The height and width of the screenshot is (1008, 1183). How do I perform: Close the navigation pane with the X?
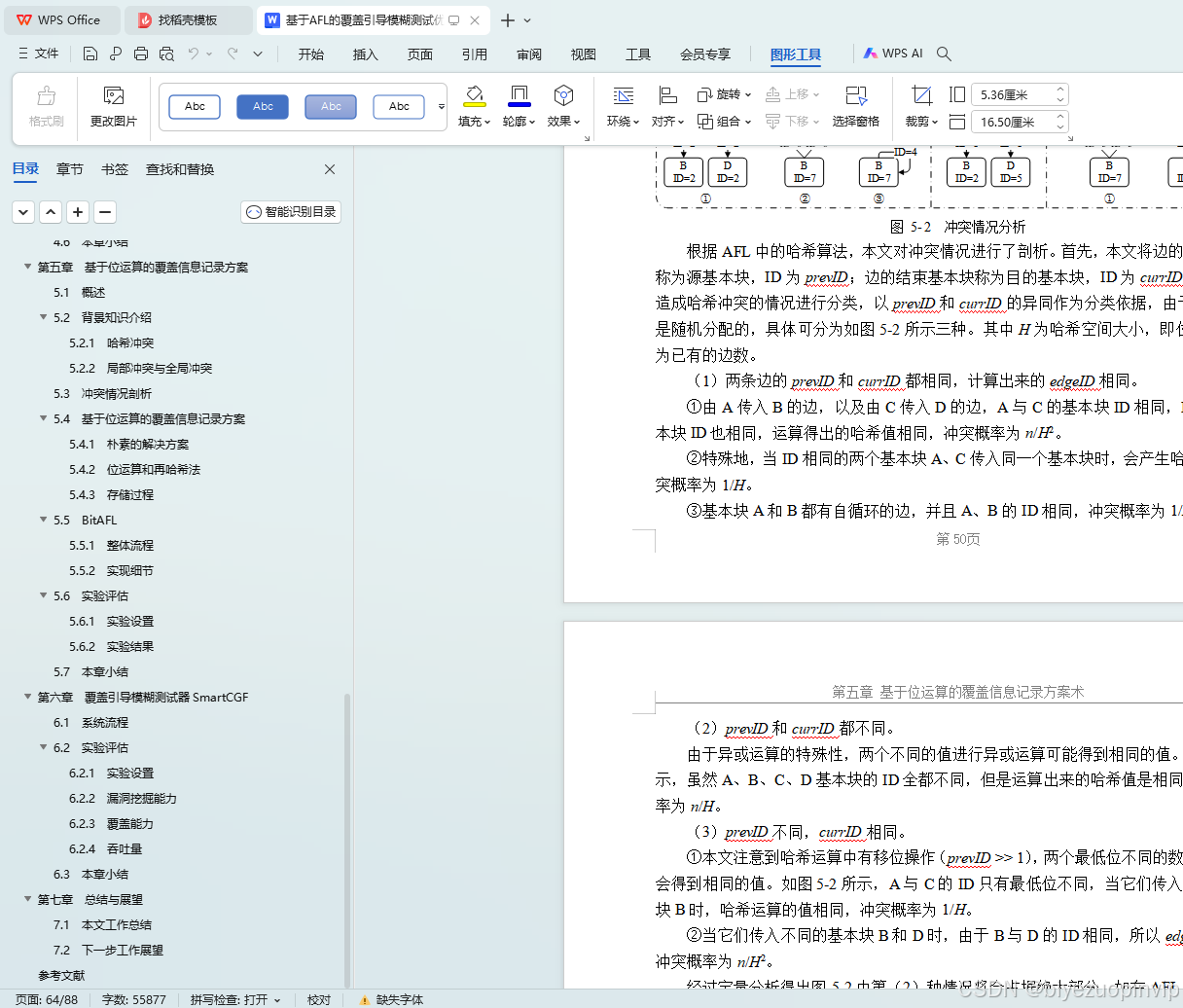(x=329, y=168)
